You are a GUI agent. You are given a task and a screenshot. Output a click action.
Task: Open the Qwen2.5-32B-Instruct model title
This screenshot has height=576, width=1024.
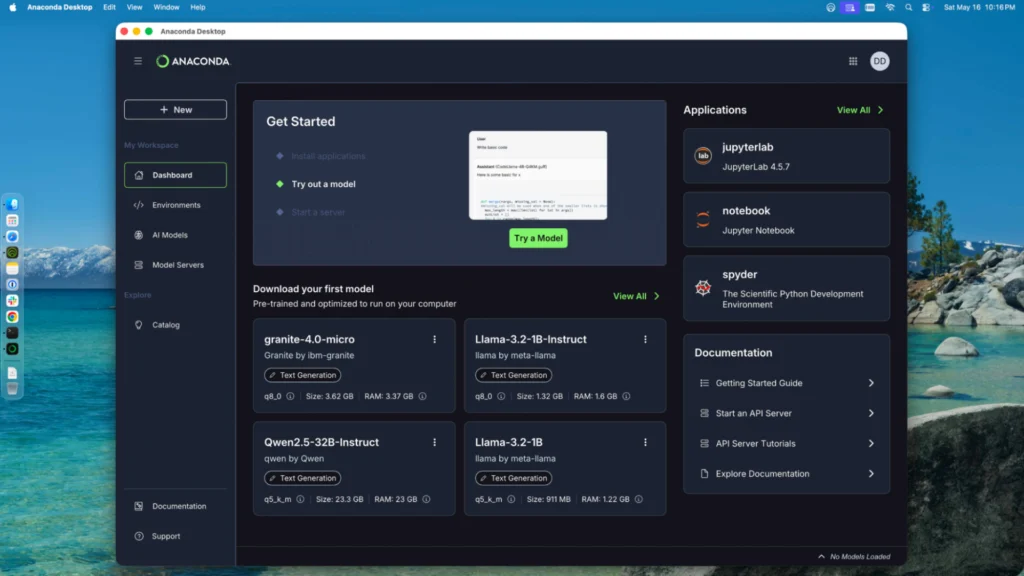click(321, 442)
